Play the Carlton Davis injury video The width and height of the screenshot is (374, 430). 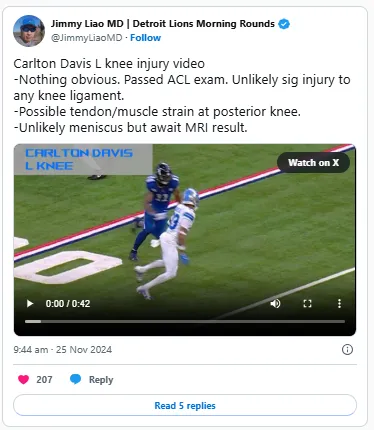click(x=30, y=303)
